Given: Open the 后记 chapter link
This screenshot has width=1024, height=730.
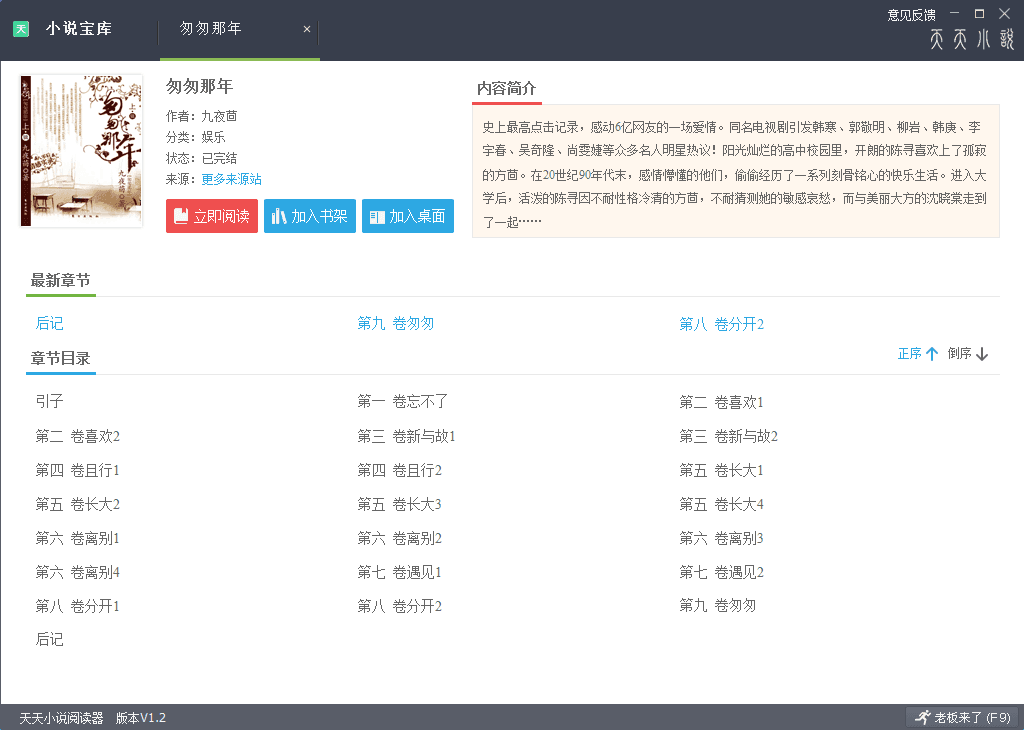Looking at the screenshot, I should coord(48,323).
